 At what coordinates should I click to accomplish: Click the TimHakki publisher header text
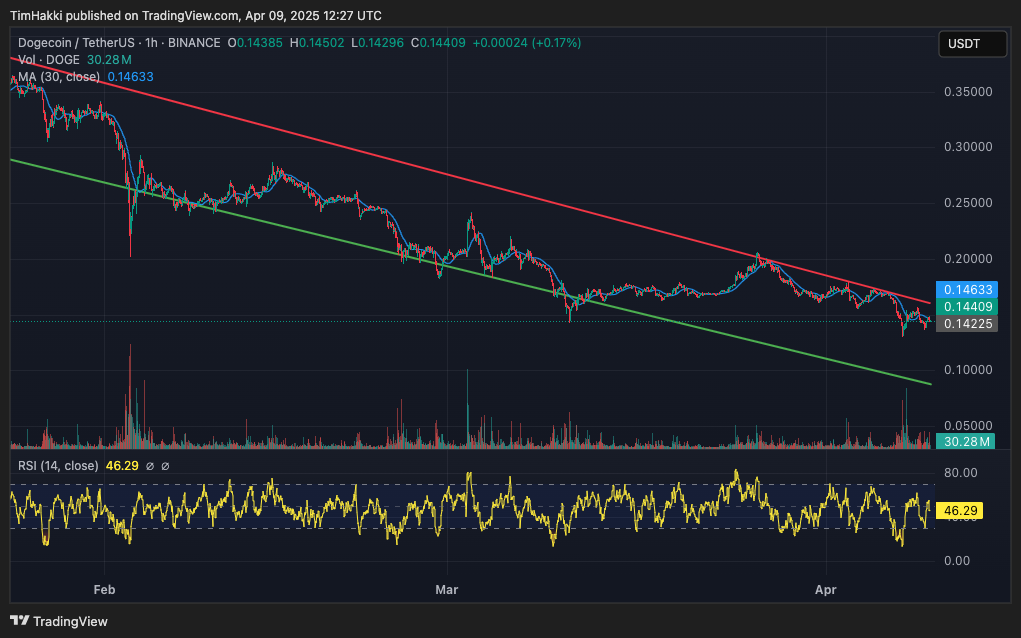click(195, 15)
